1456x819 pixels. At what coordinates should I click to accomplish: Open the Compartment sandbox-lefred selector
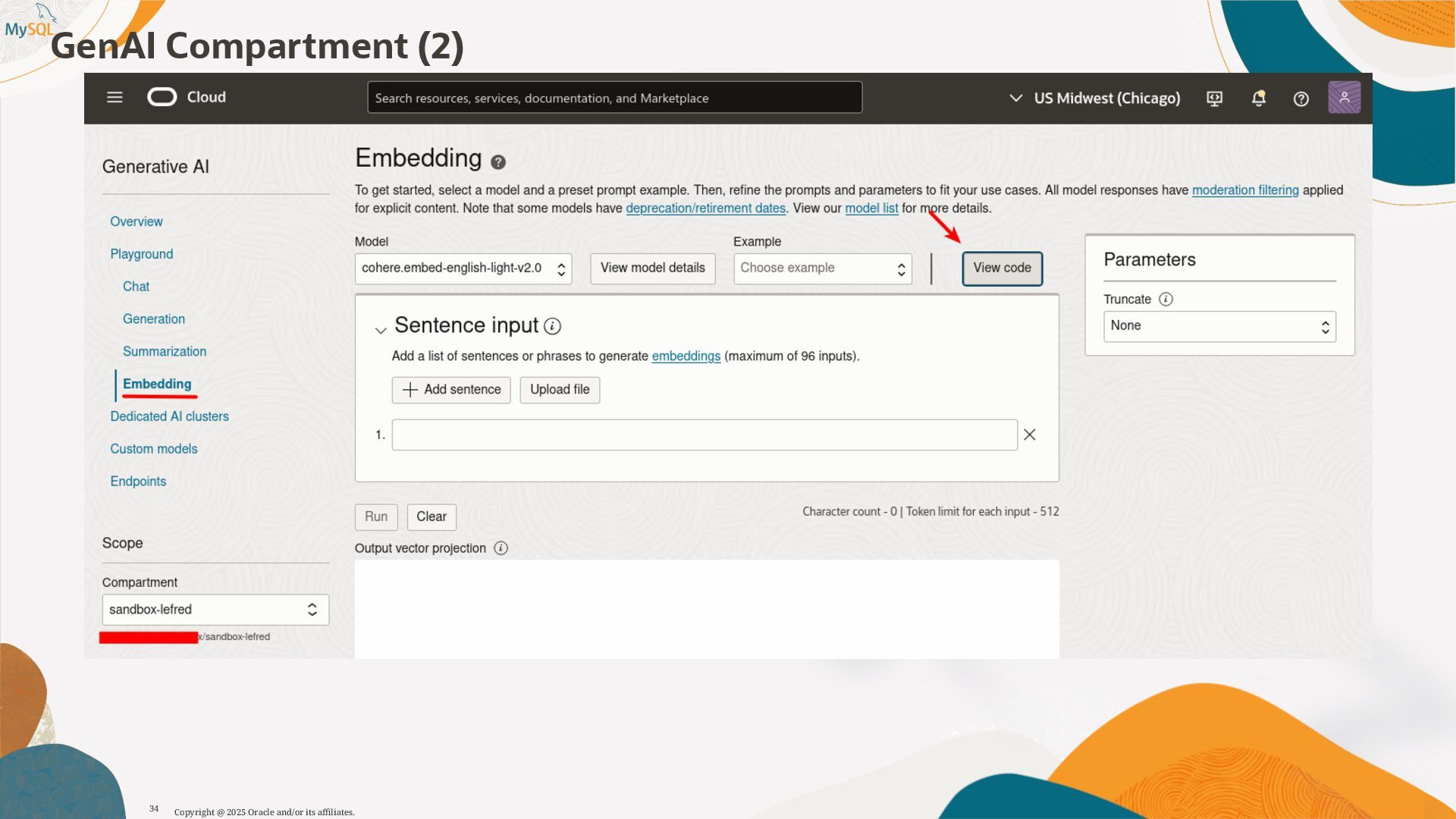click(x=215, y=610)
